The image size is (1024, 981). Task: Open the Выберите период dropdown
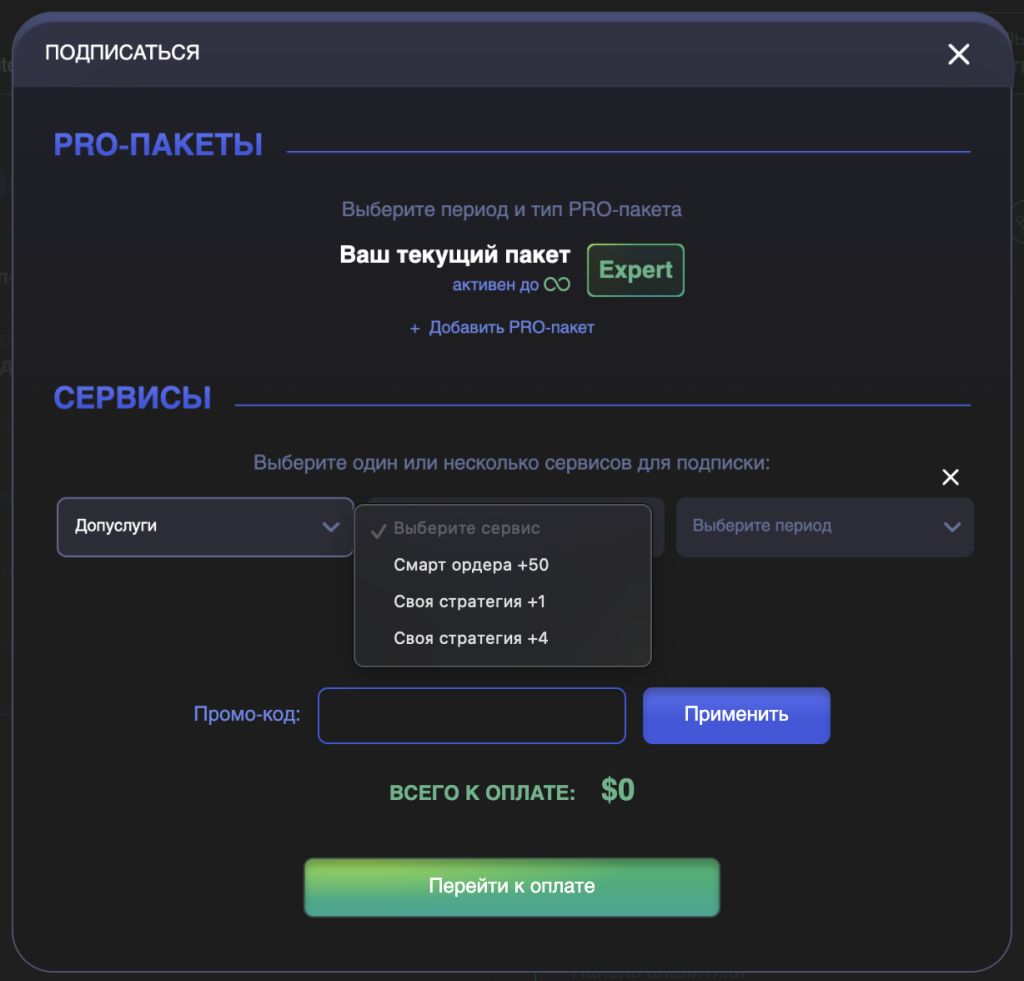pos(824,526)
